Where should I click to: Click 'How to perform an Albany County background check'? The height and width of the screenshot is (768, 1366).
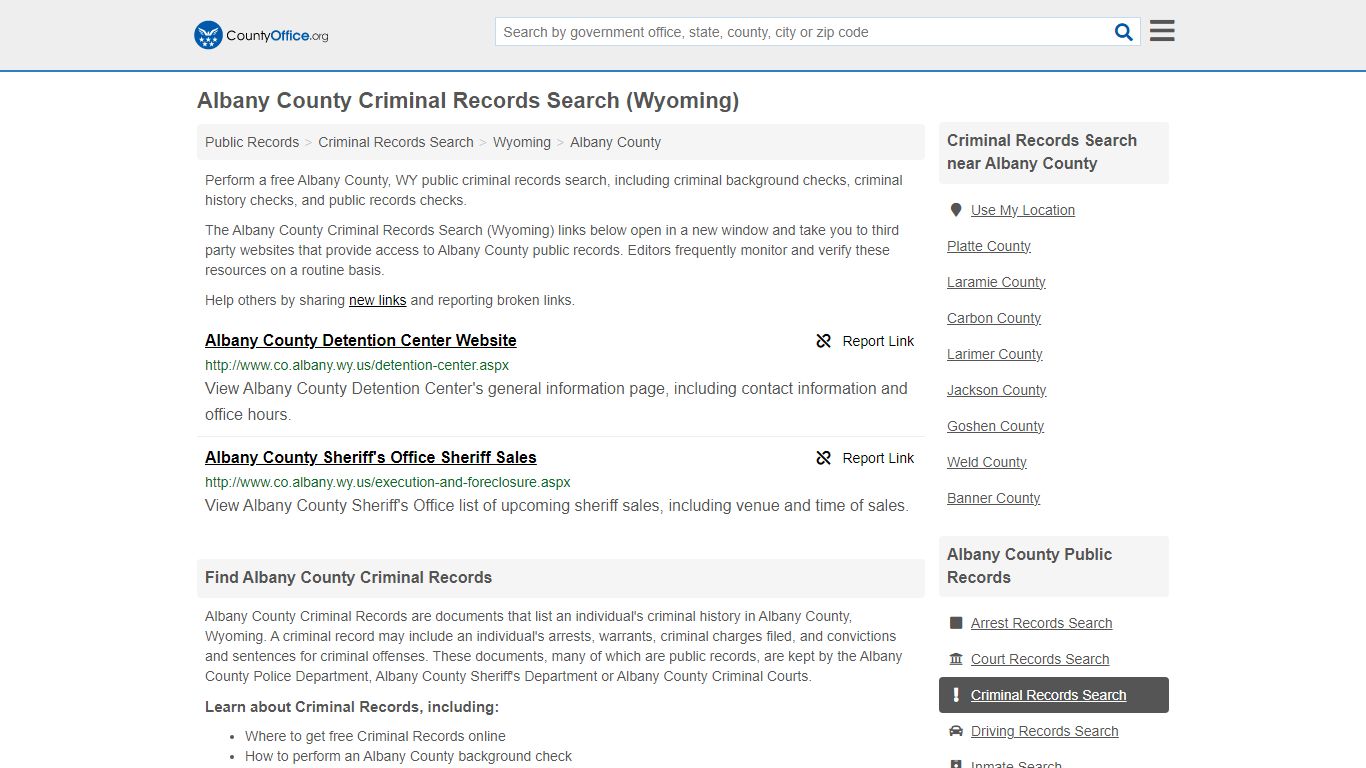pos(409,756)
